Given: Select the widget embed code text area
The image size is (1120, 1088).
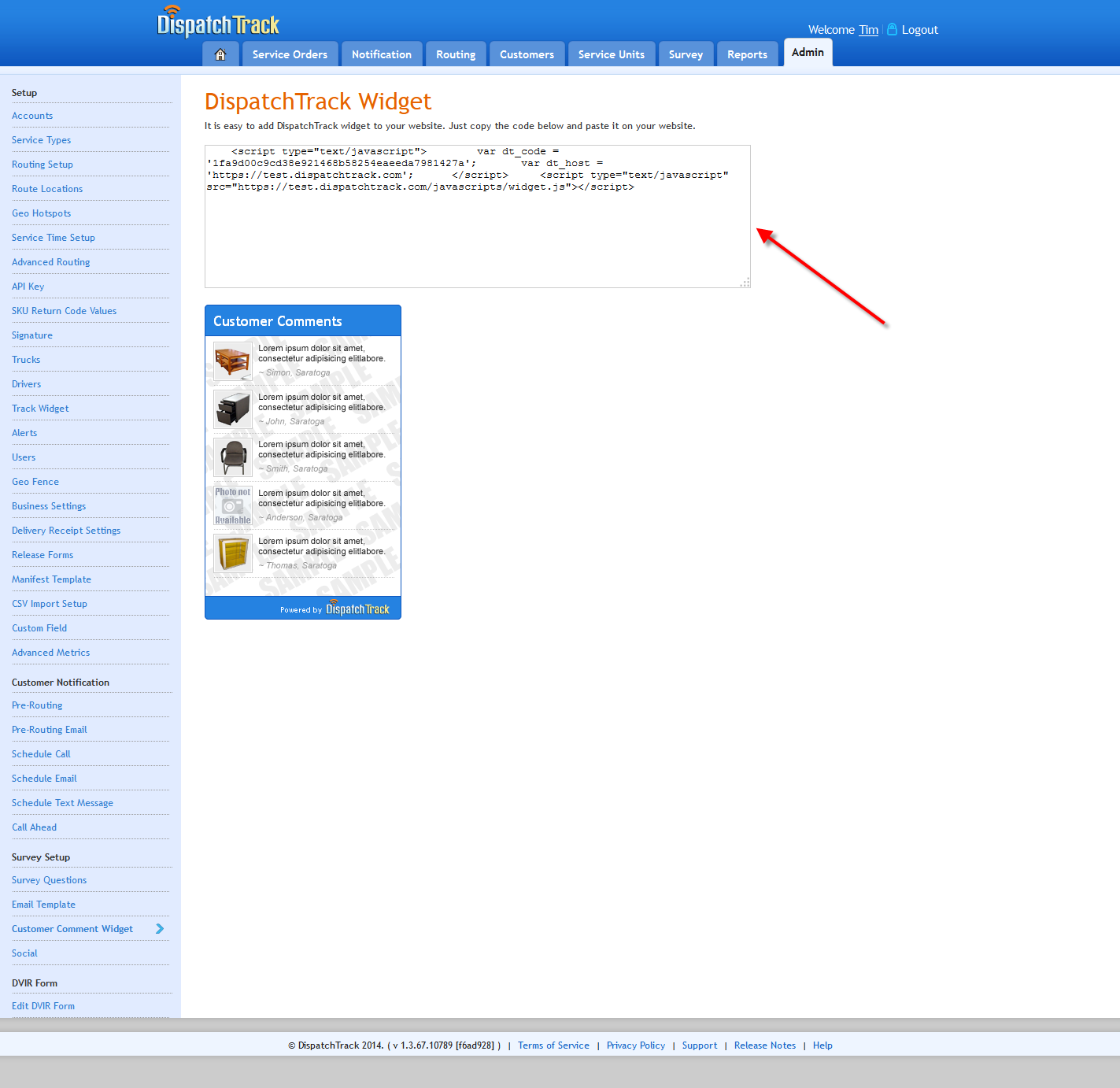Looking at the screenshot, I should (x=477, y=216).
